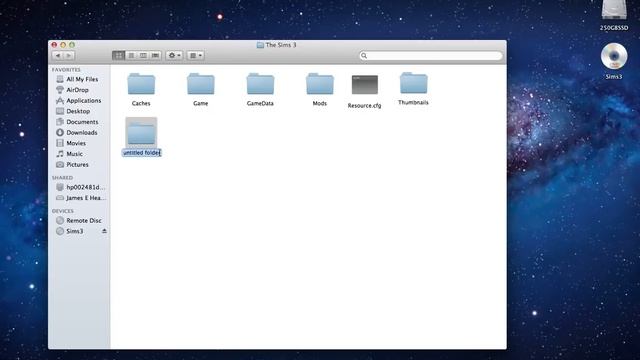Switch to Cover Flow view
The image size is (640, 360).
(x=156, y=56)
